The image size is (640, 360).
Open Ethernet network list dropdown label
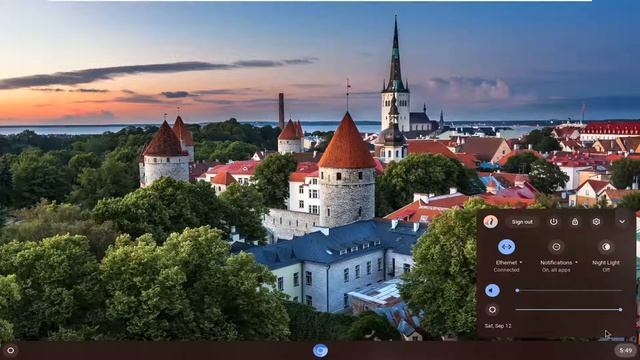coord(509,262)
